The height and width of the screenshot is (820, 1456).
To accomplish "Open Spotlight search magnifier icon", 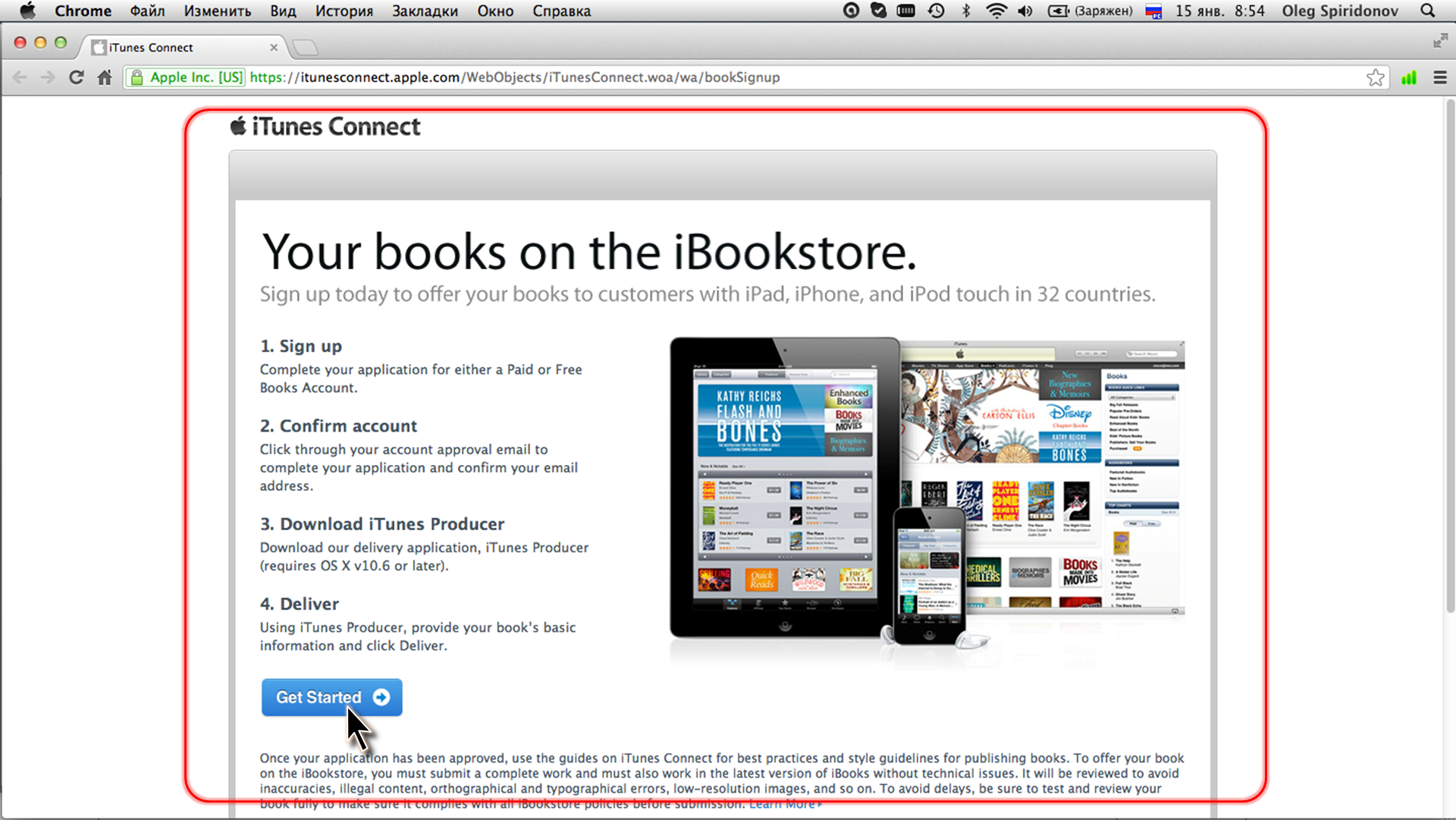I will [1427, 11].
